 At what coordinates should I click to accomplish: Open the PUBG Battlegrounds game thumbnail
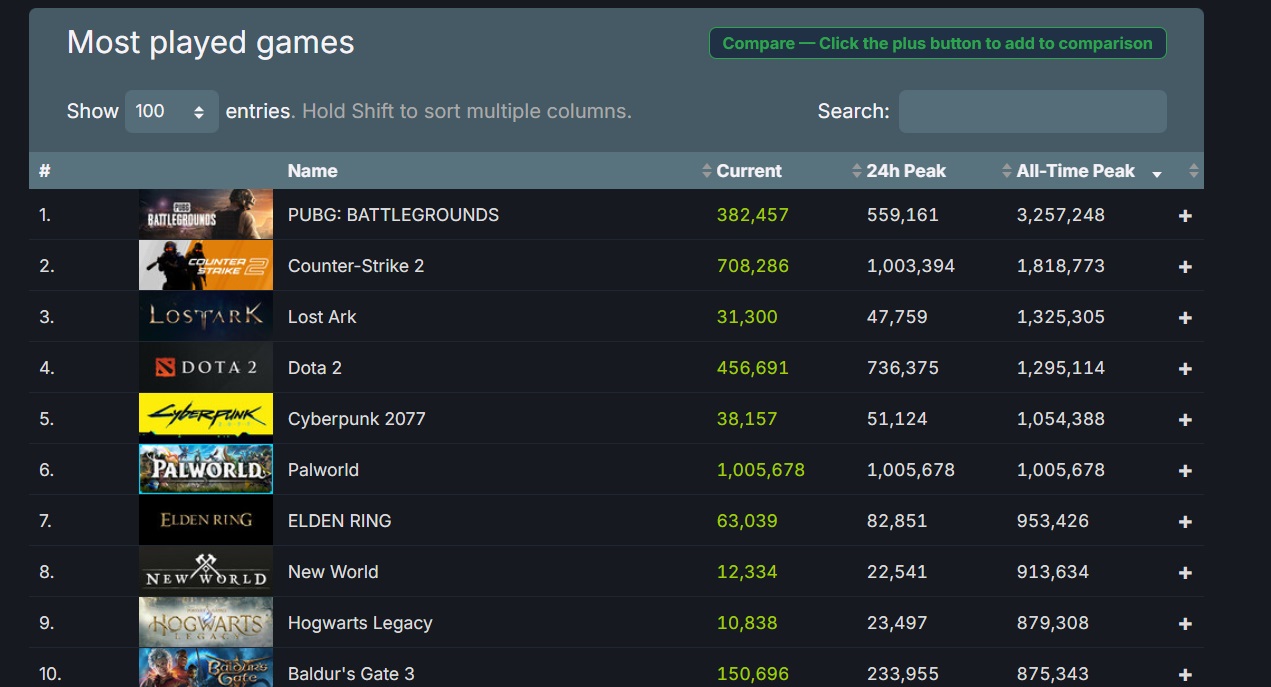click(x=206, y=214)
